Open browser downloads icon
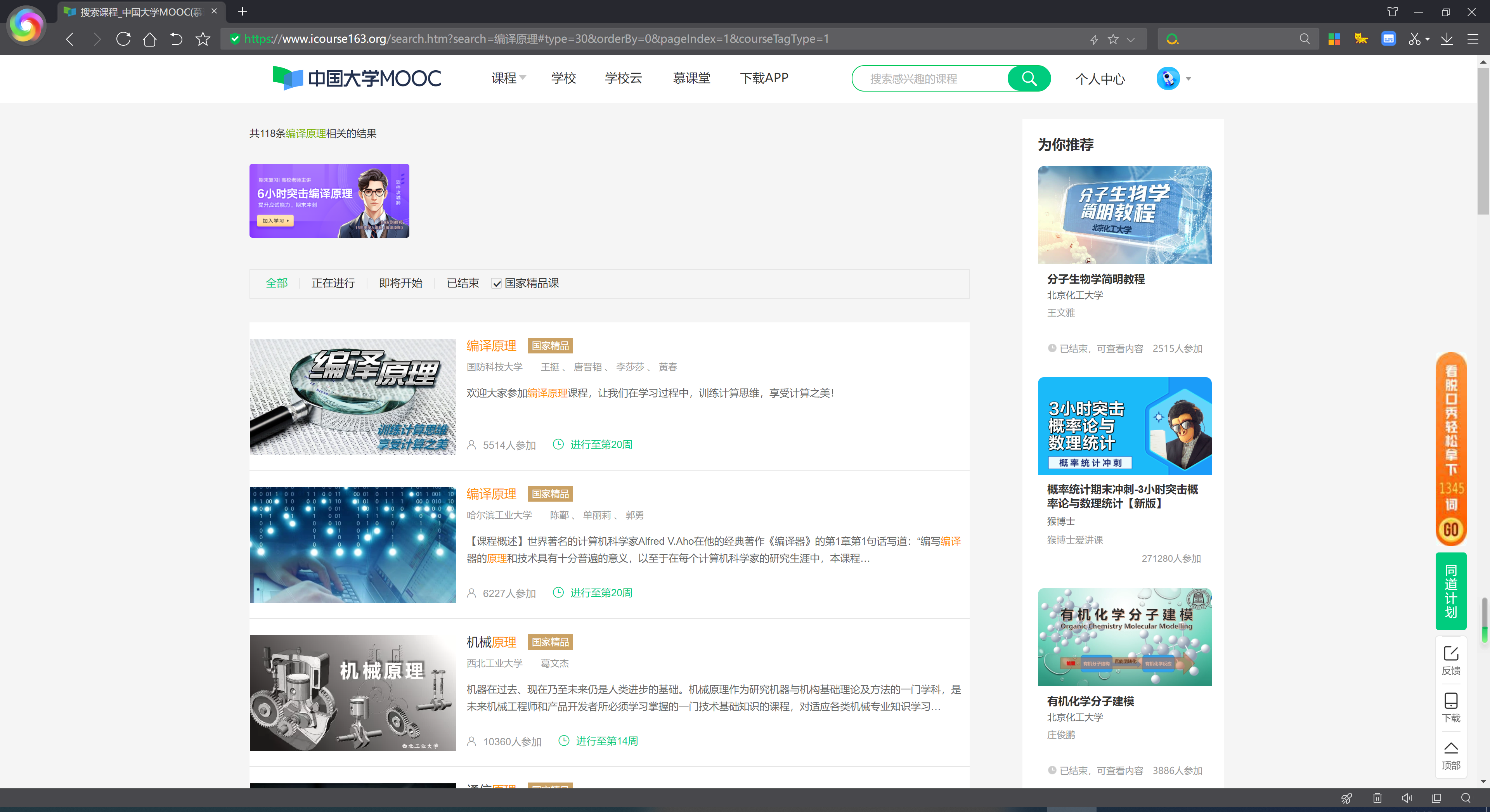Image resolution: width=1490 pixels, height=812 pixels. (x=1447, y=39)
